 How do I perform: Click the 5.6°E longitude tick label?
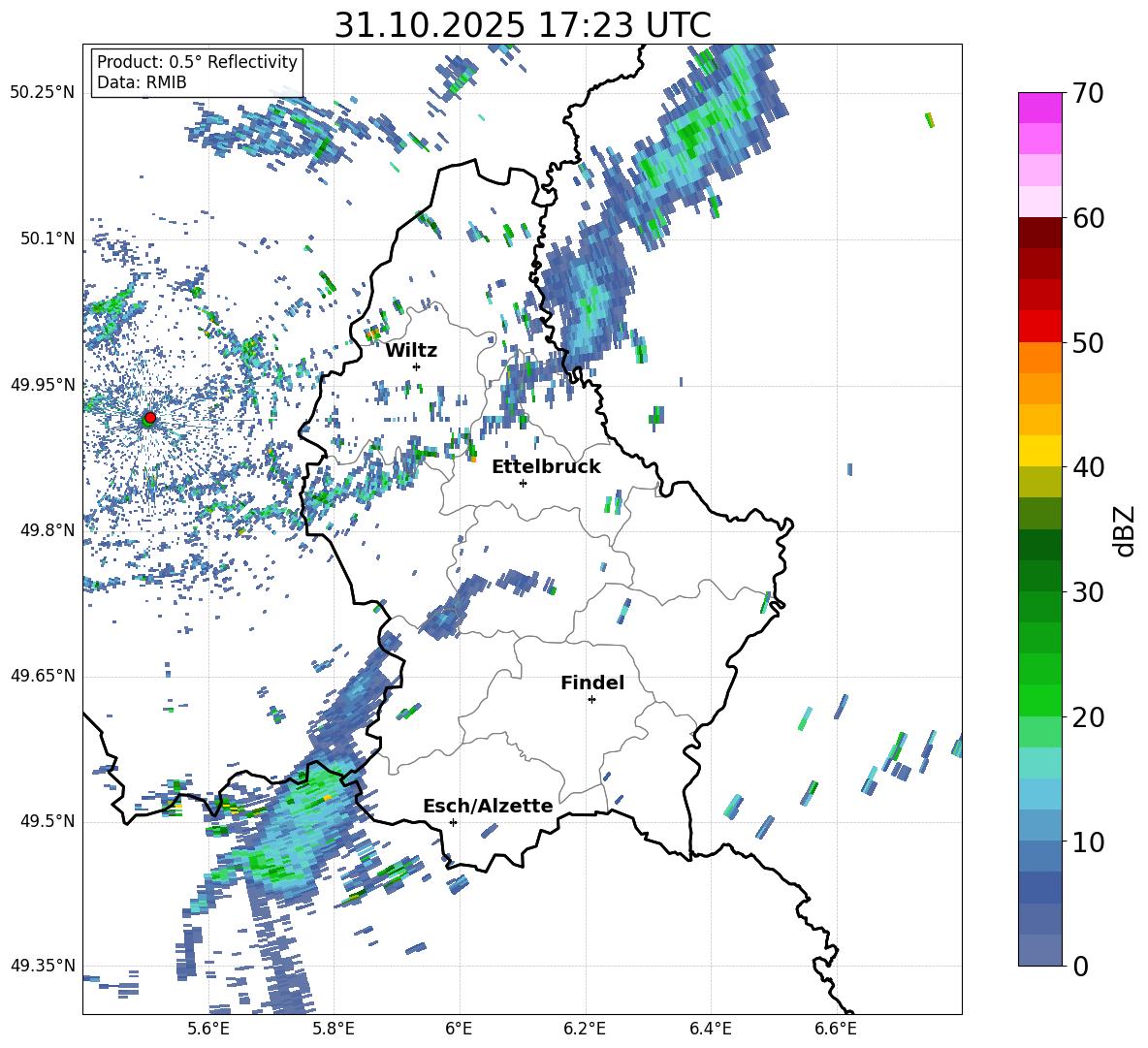point(208,1029)
